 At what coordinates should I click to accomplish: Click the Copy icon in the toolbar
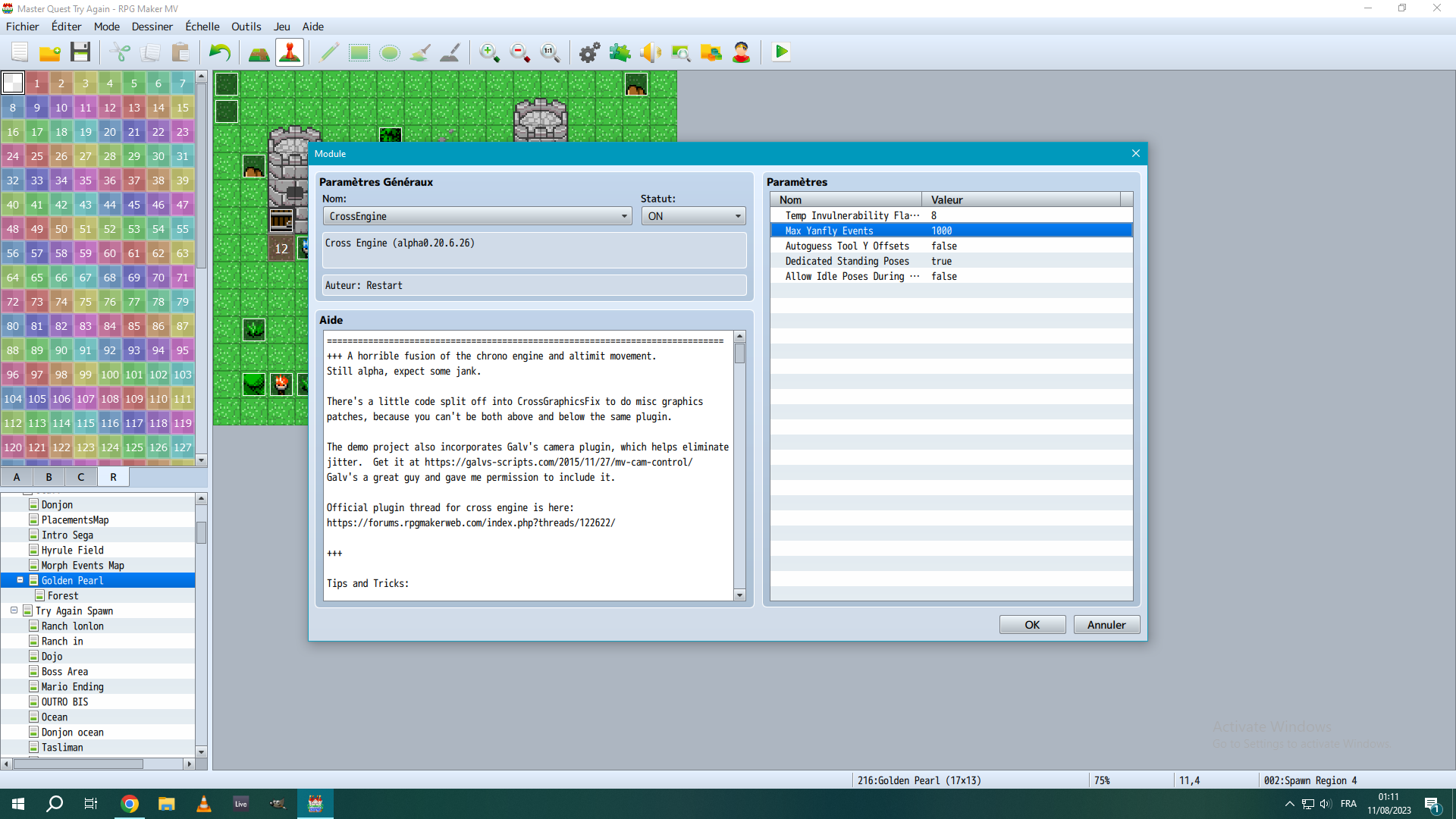click(x=150, y=52)
